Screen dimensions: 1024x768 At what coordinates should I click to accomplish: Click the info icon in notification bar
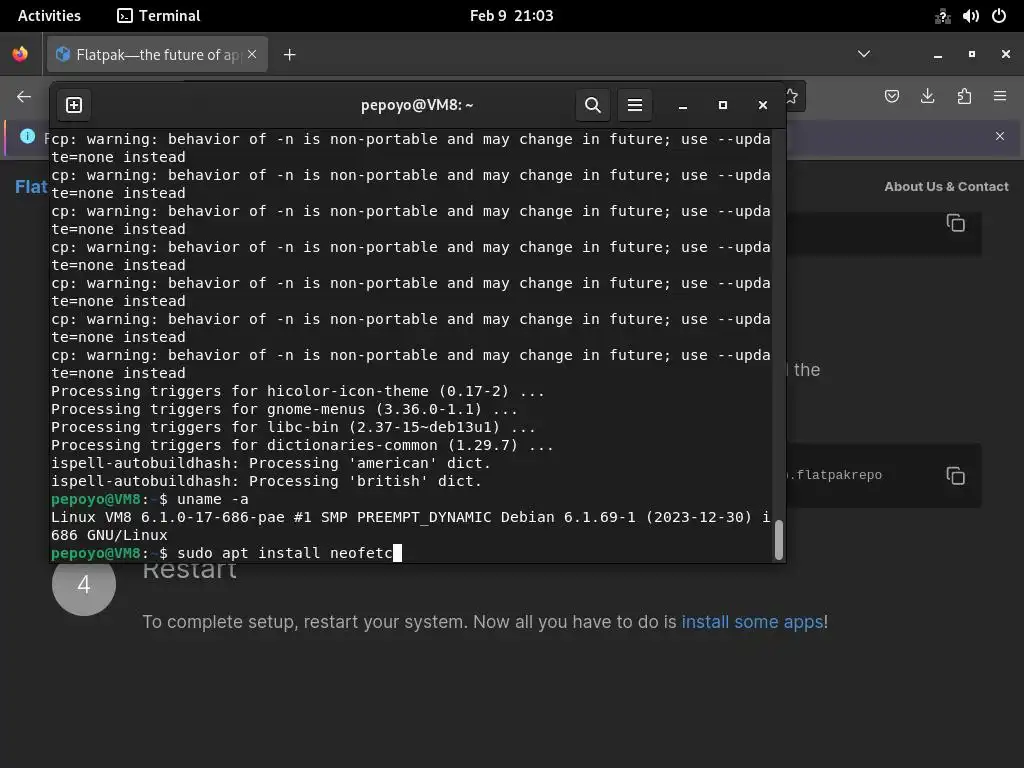27,136
